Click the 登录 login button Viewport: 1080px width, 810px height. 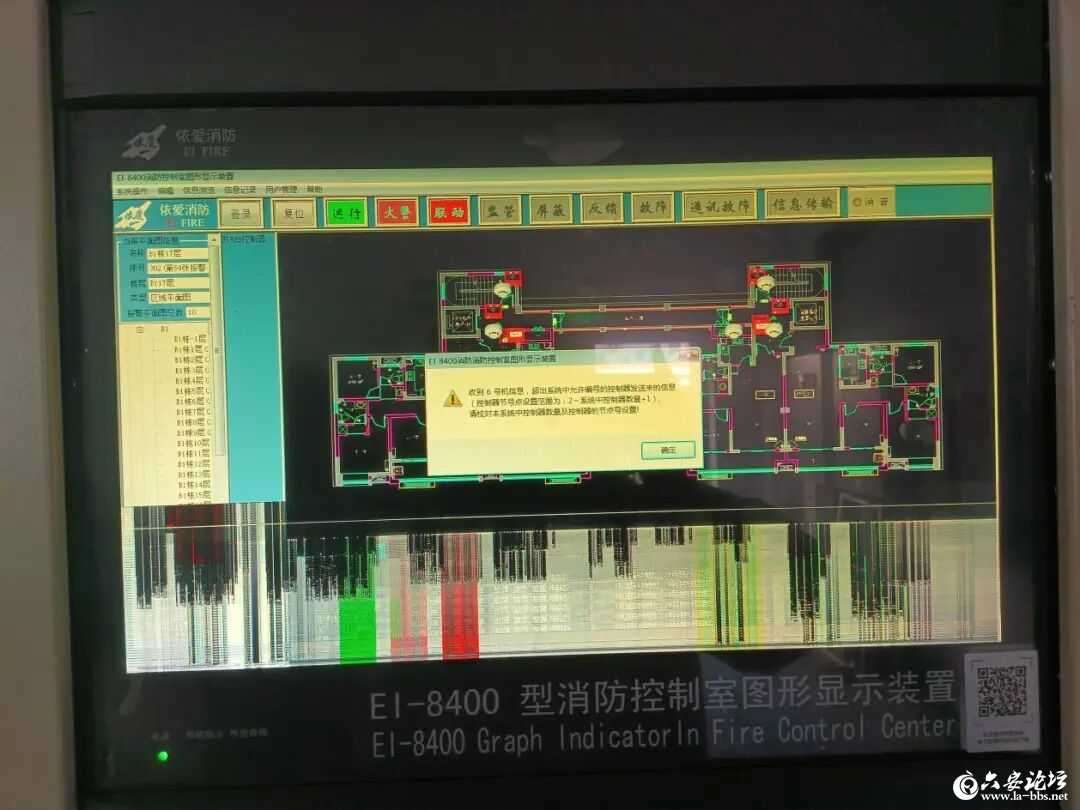[x=240, y=213]
